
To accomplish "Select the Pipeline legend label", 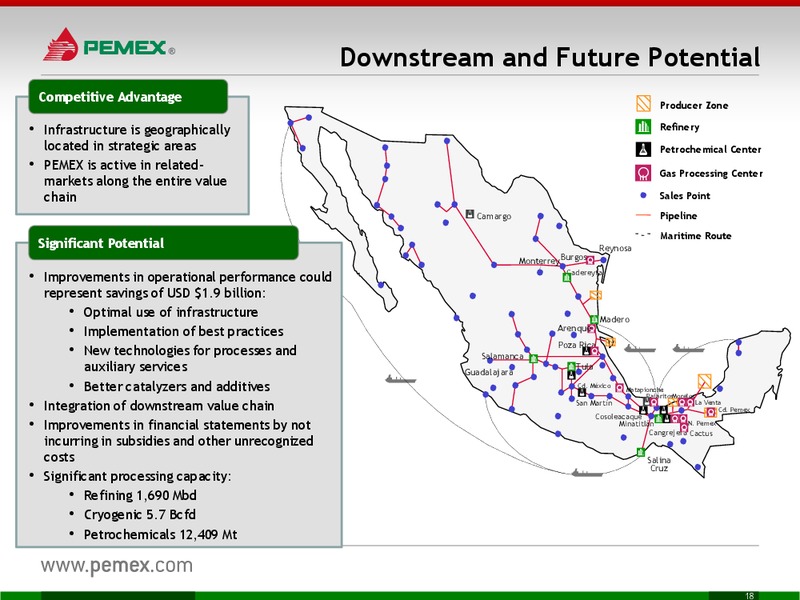I will click(x=678, y=216).
